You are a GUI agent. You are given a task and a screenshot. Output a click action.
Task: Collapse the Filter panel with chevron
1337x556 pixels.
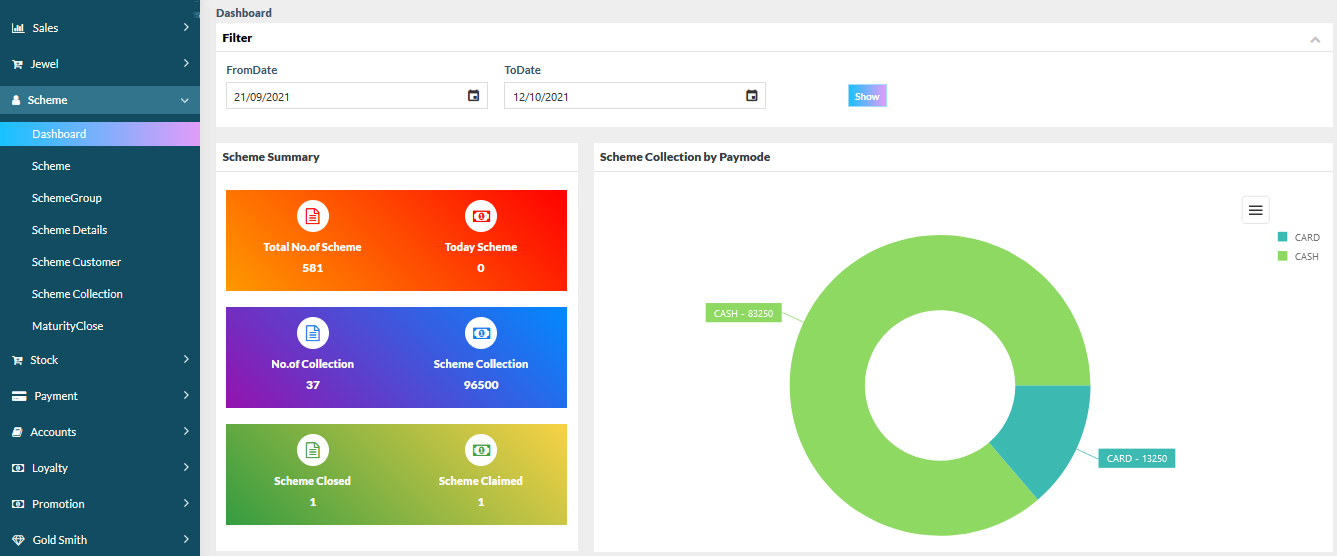[x=1315, y=40]
